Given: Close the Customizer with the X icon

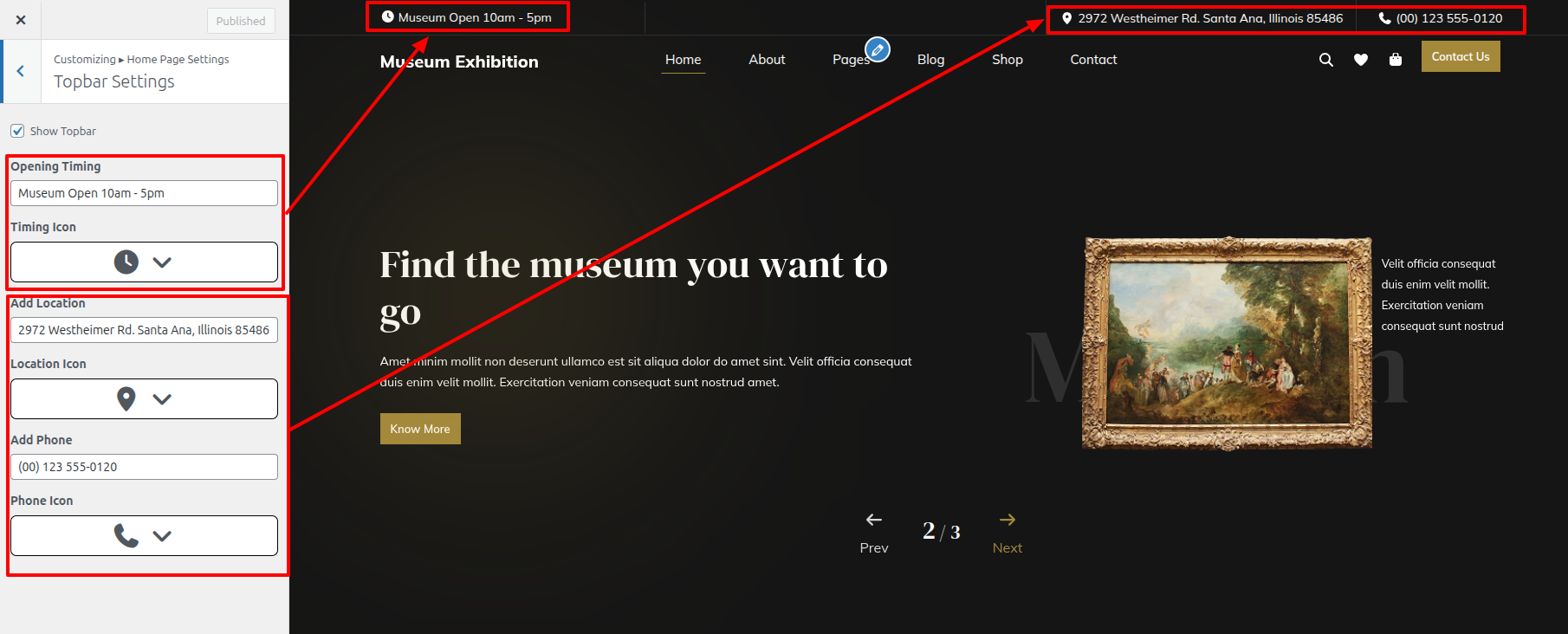Looking at the screenshot, I should (x=21, y=20).
